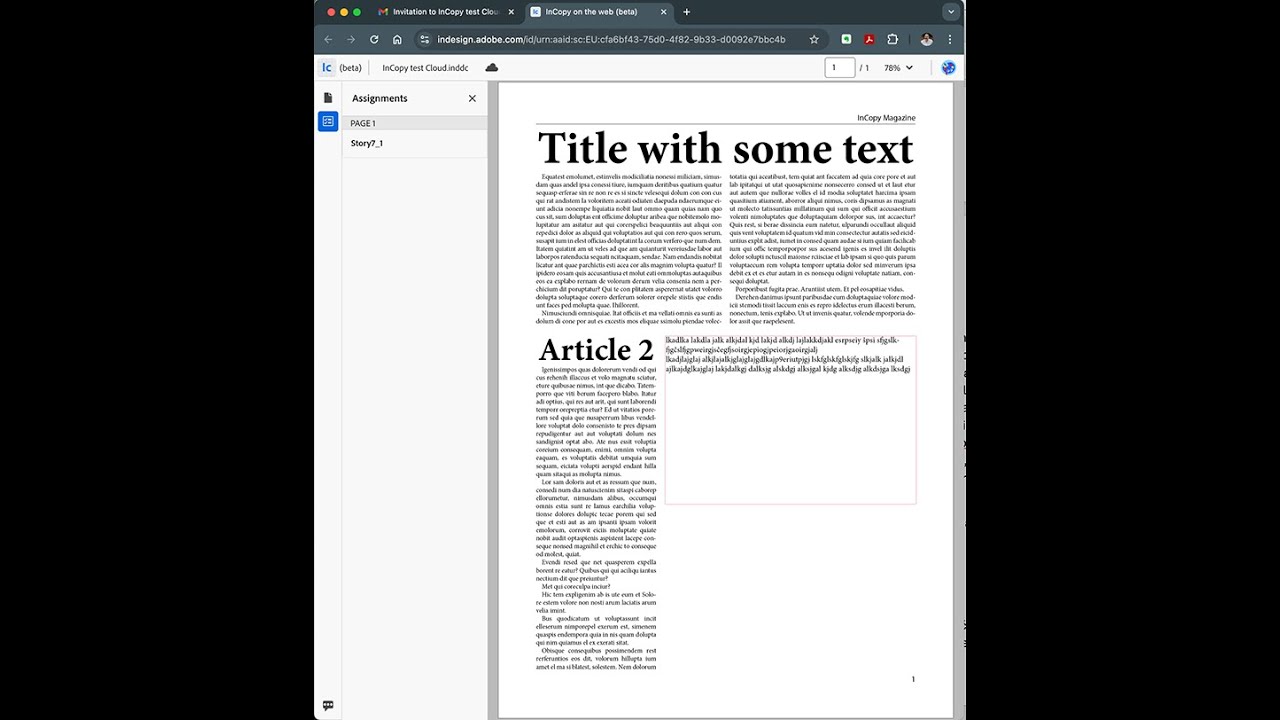Screen dimensions: 1280x720
Task: Select Story7_1 under PAGE 1
Action: point(367,143)
